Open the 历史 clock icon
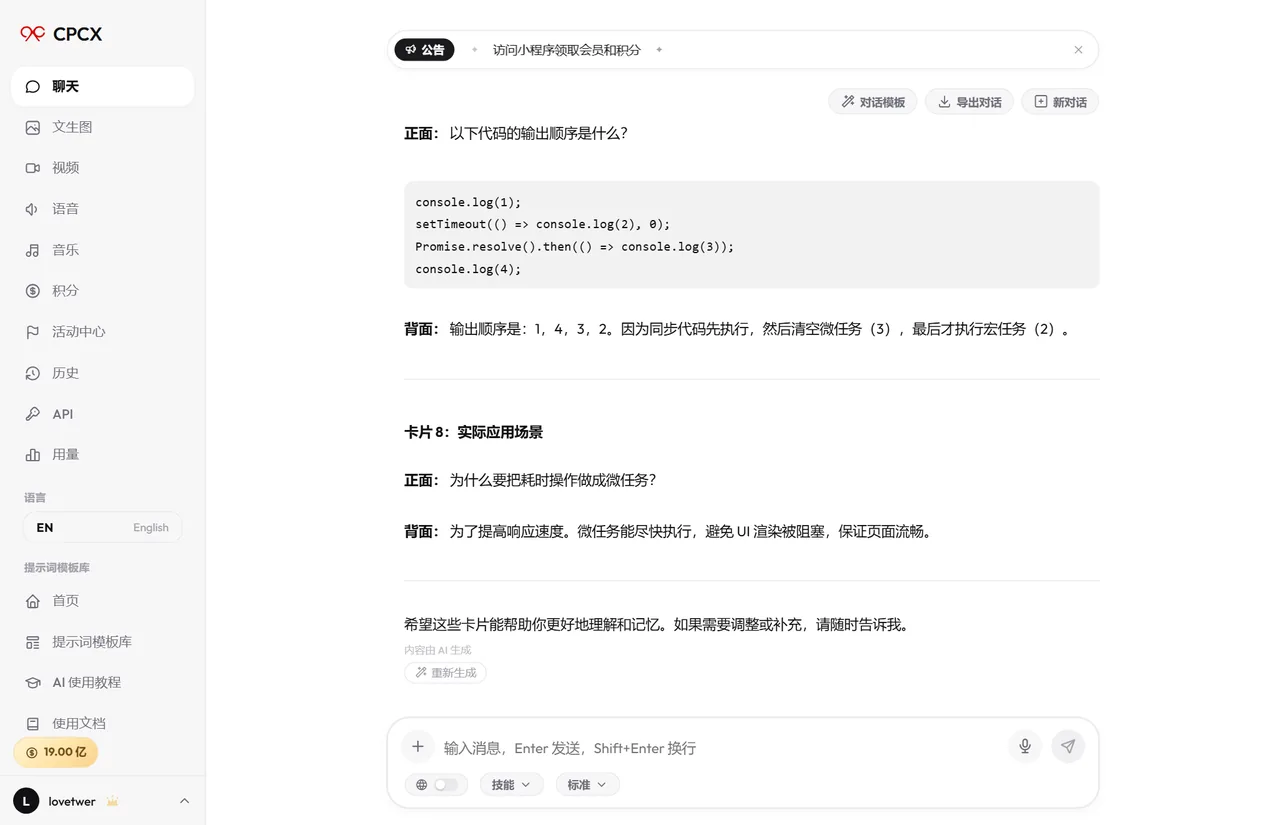The width and height of the screenshot is (1280, 825). 33,373
